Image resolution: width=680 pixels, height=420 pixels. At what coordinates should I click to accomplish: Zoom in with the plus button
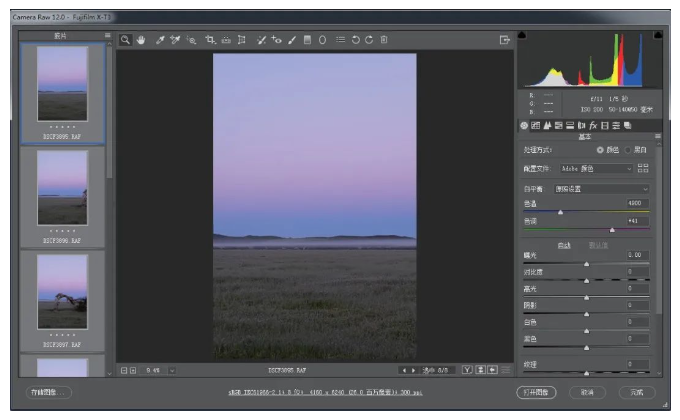133,371
